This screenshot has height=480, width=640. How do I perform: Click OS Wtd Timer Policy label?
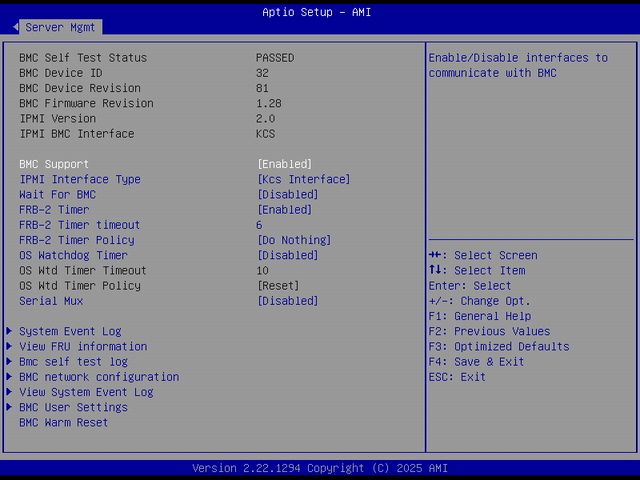click(80, 286)
